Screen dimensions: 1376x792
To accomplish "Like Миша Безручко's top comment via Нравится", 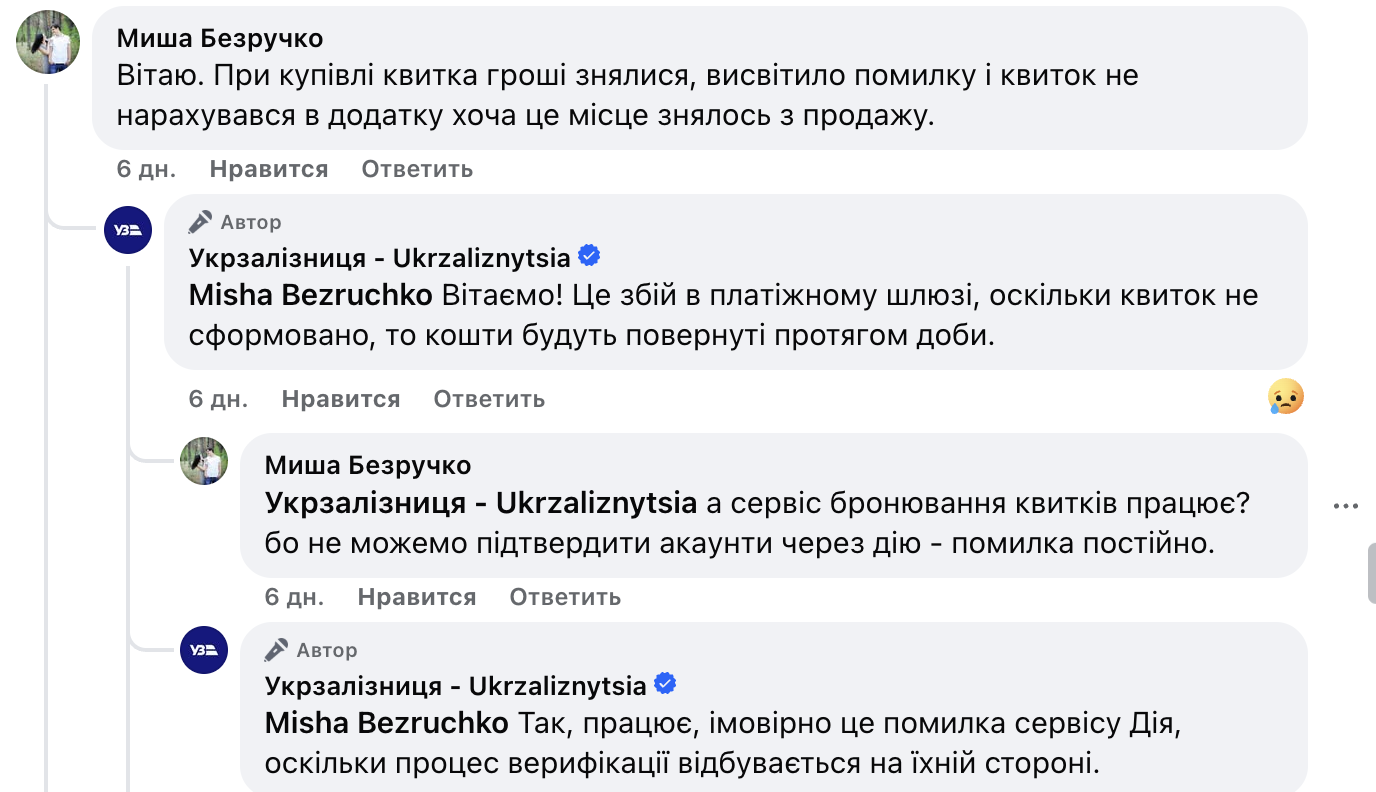I will coord(269,169).
